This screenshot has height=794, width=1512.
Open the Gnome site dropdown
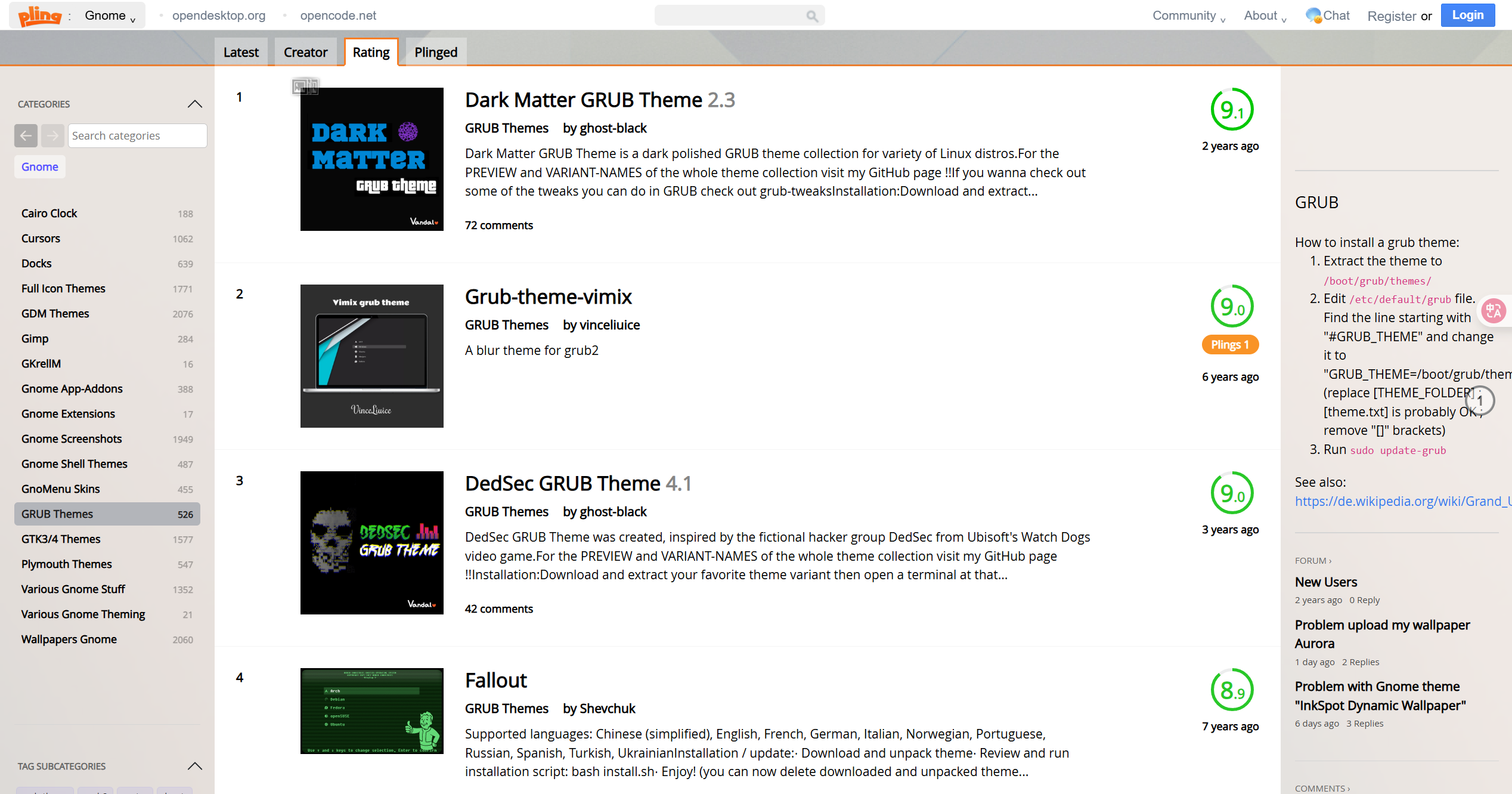point(111,16)
